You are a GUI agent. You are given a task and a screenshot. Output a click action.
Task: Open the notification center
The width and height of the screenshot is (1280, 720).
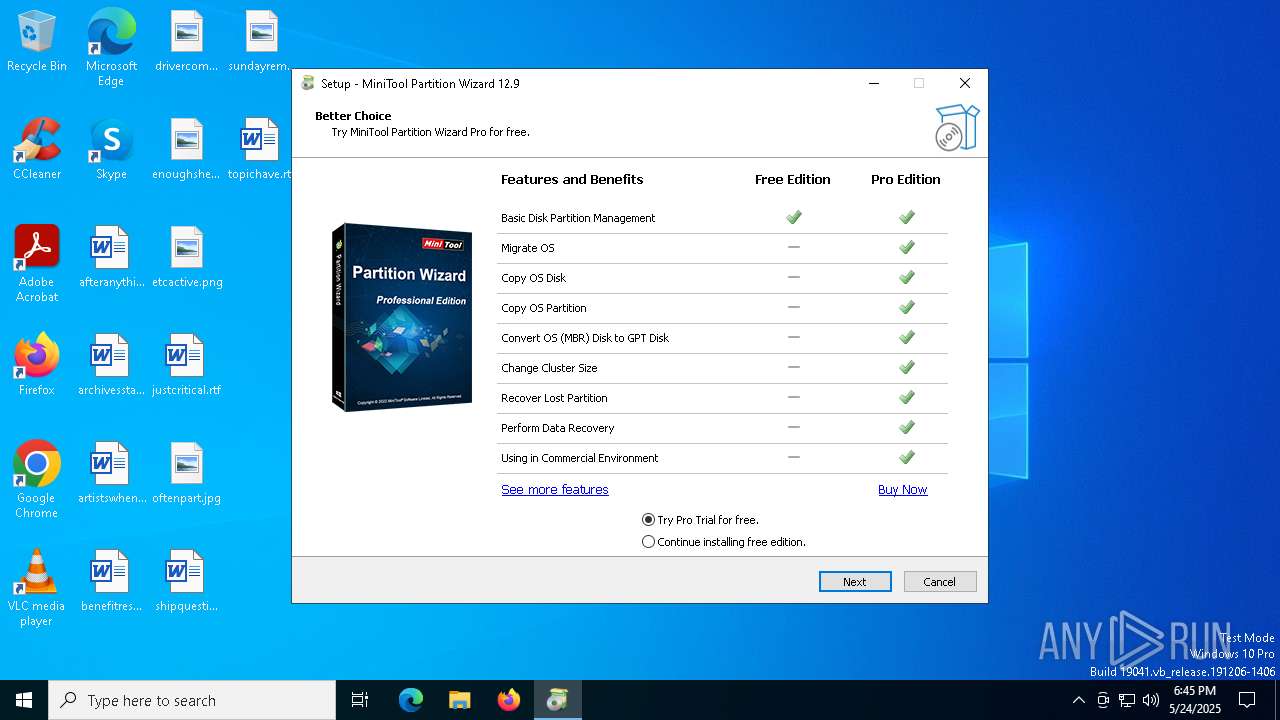1247,700
